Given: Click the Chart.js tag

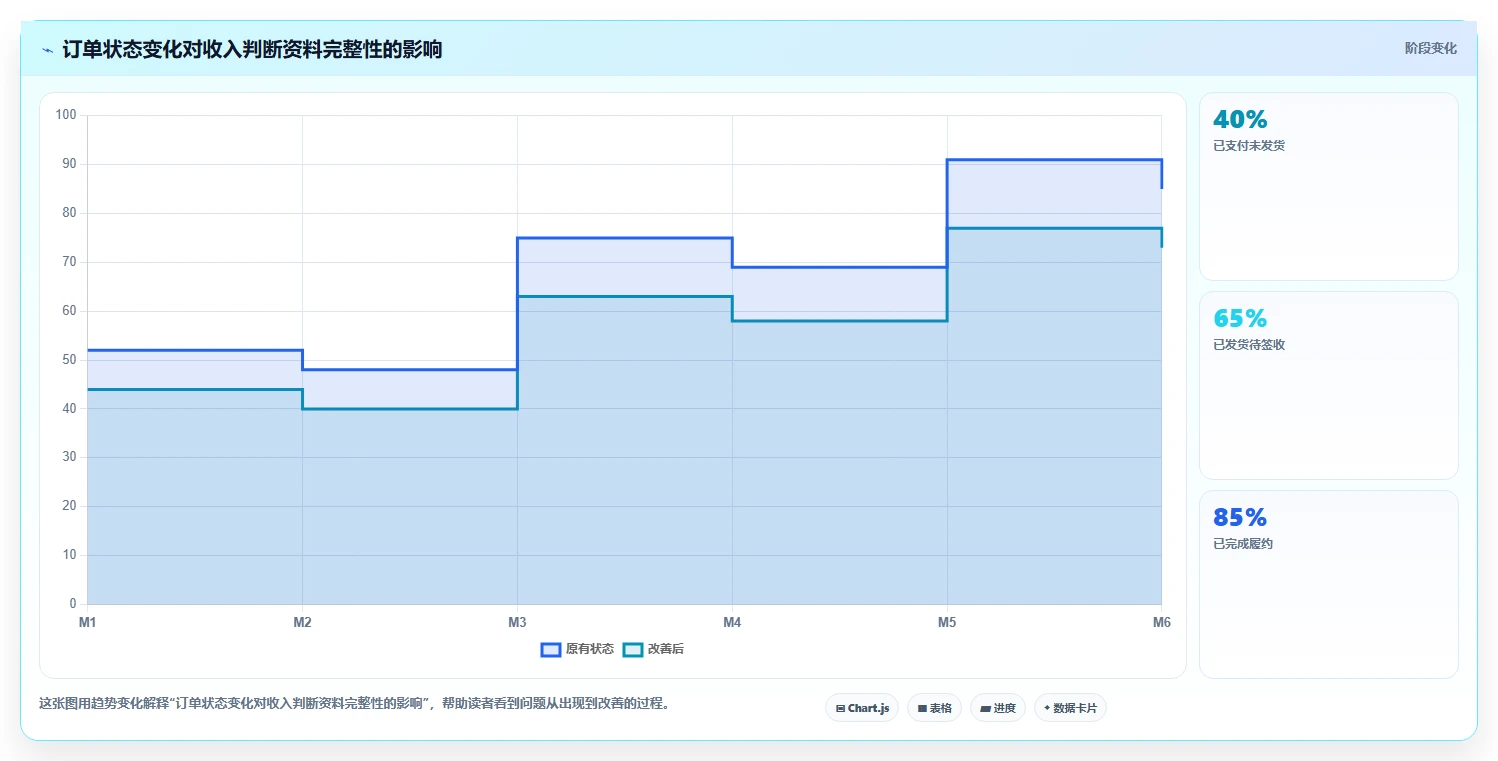Looking at the screenshot, I should click(862, 708).
